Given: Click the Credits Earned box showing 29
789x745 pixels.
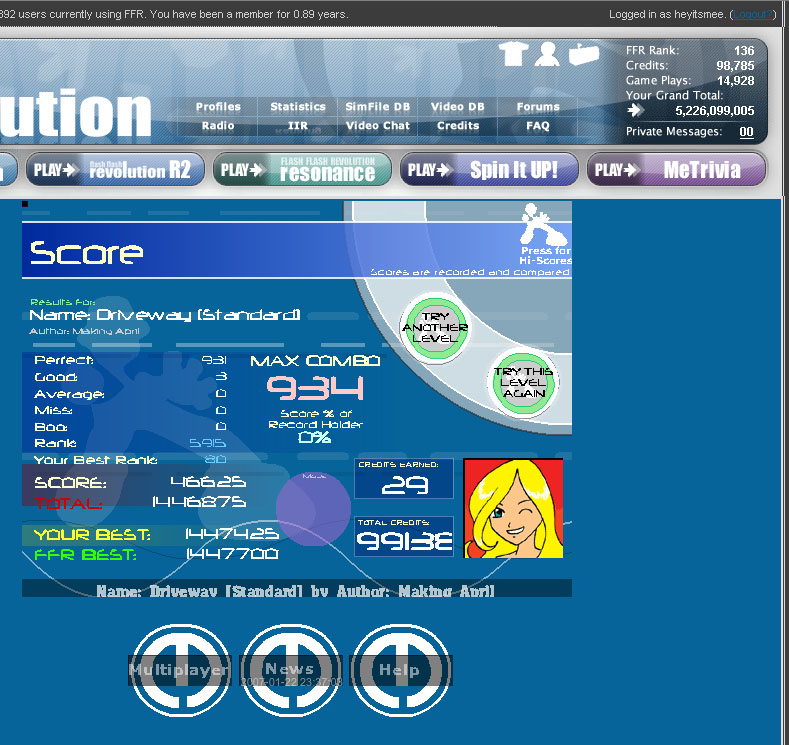Looking at the screenshot, I should (404, 478).
